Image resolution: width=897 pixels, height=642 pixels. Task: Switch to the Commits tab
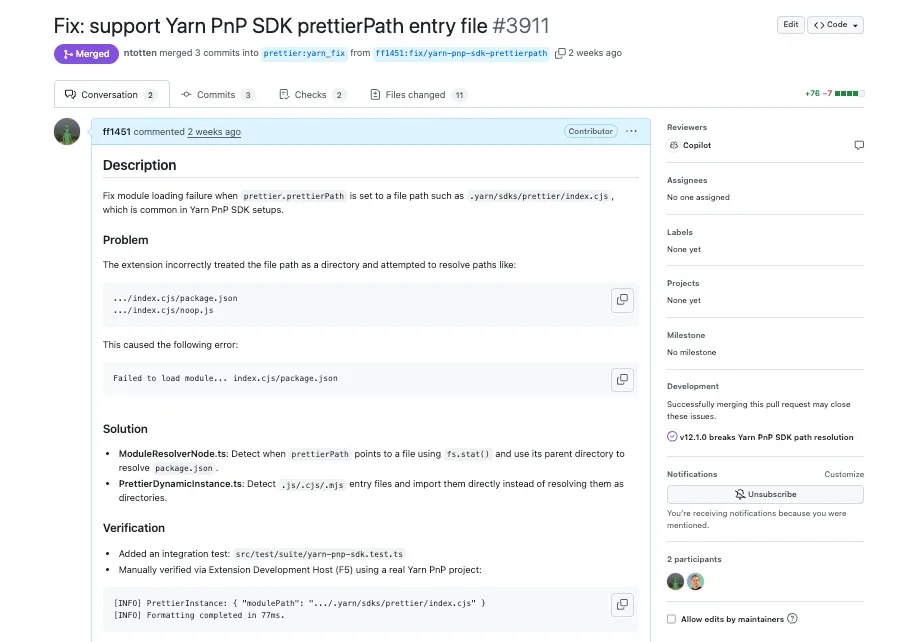click(217, 94)
